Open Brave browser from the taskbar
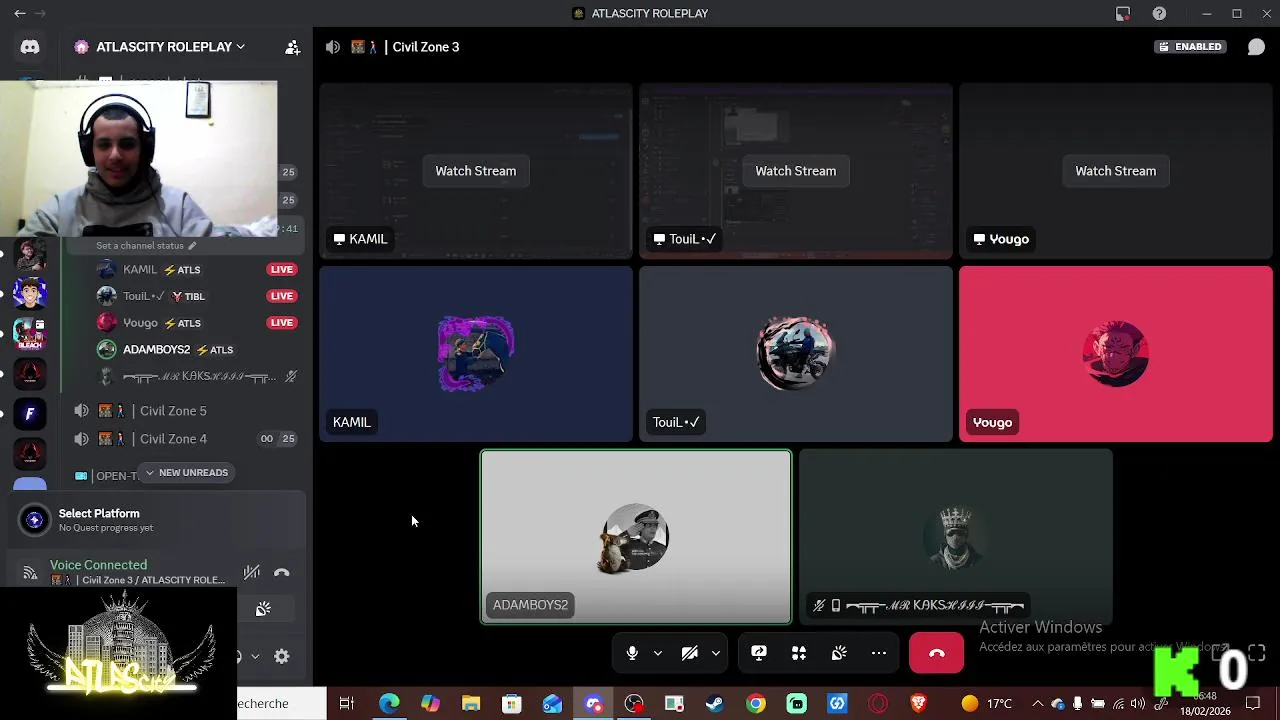Image resolution: width=1280 pixels, height=720 pixels. (x=919, y=704)
